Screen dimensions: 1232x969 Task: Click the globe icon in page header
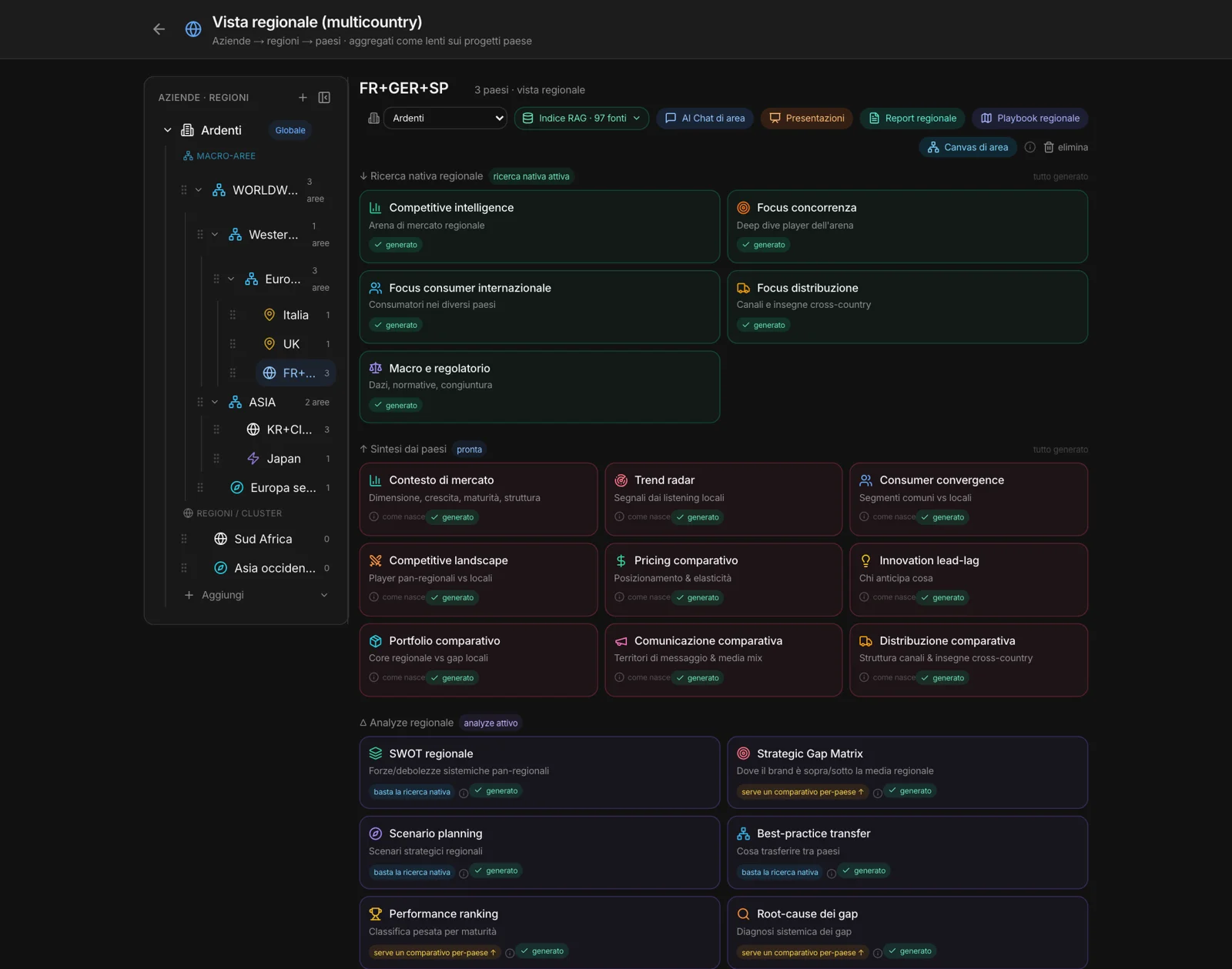(x=193, y=29)
